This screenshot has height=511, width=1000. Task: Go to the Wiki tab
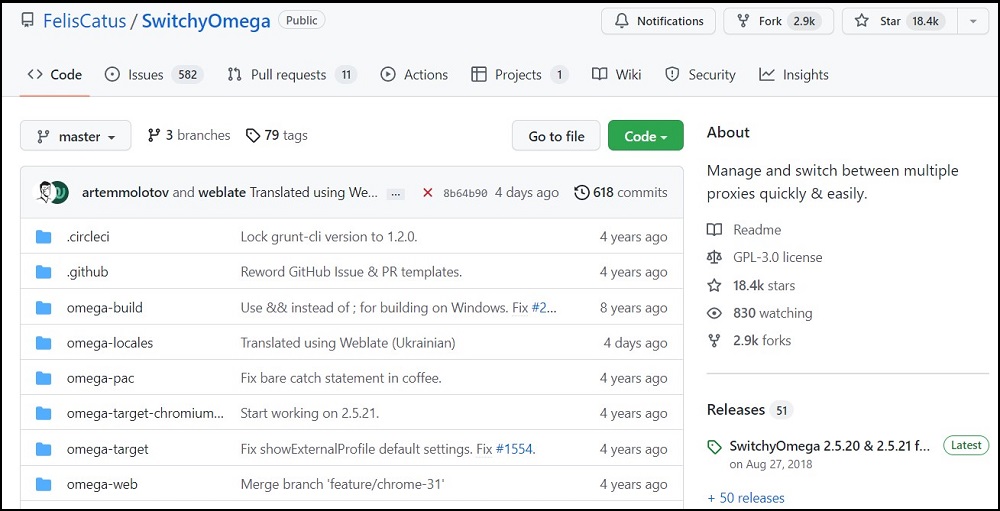coord(616,75)
